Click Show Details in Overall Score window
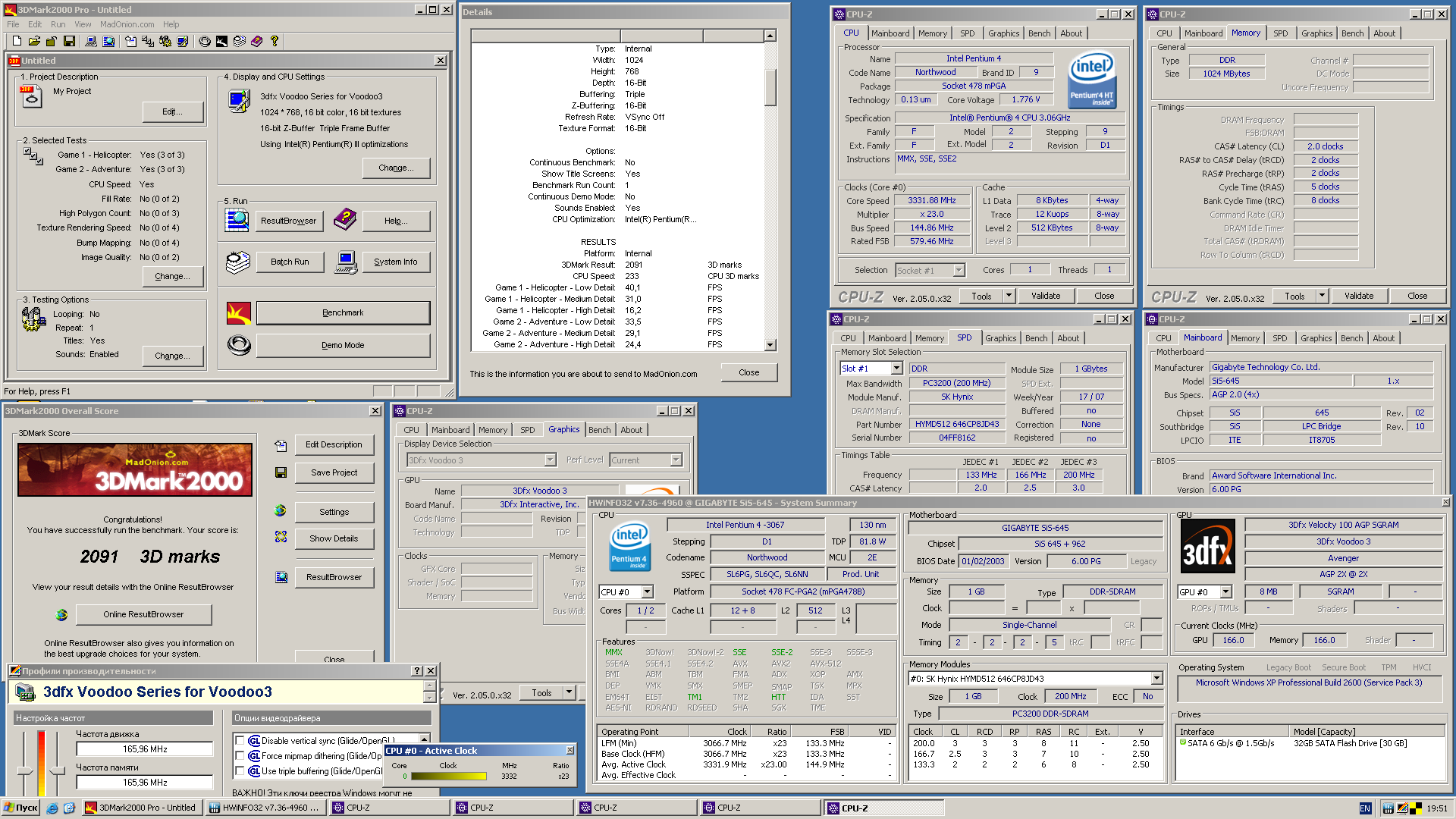This screenshot has width=1456, height=819. click(x=334, y=538)
